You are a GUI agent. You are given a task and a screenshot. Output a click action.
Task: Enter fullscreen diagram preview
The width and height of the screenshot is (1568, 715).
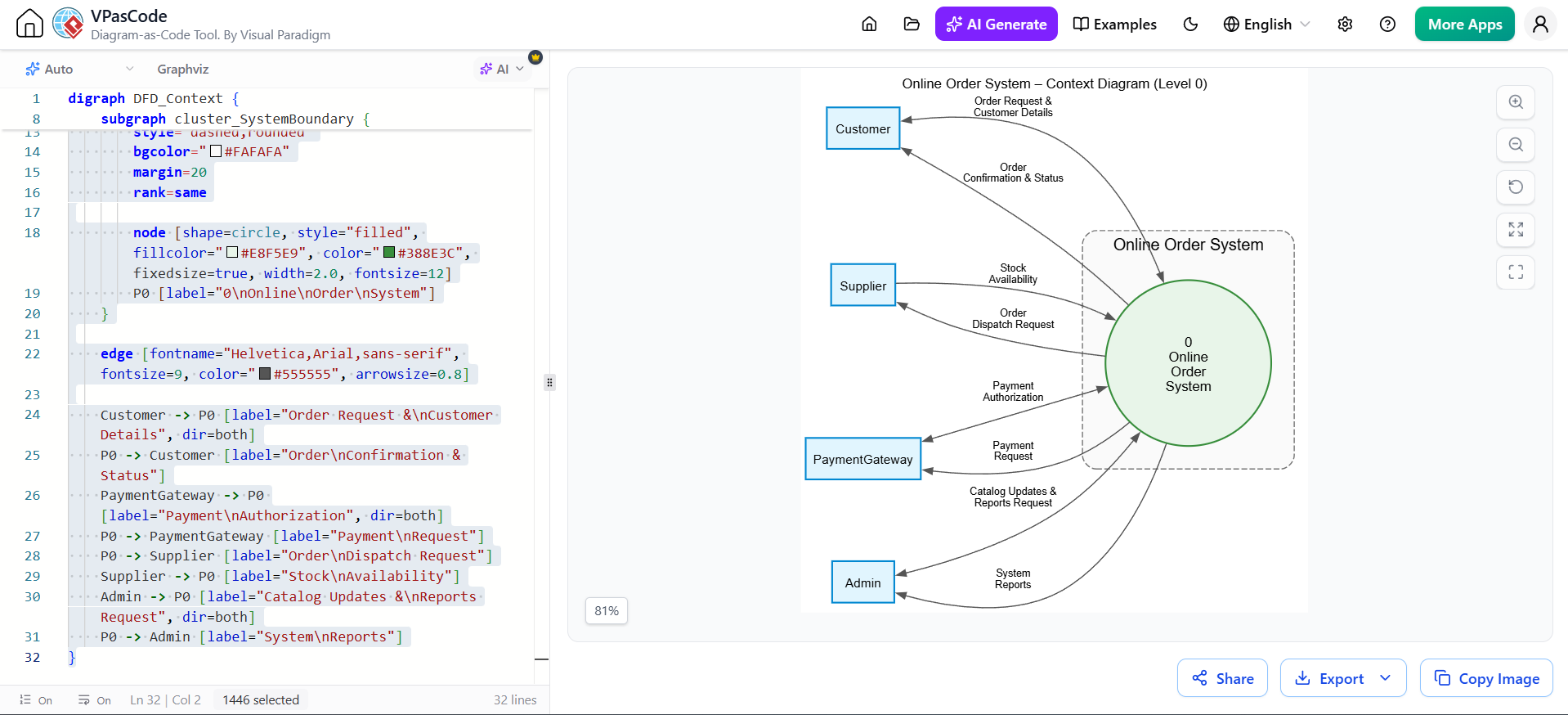click(1516, 272)
